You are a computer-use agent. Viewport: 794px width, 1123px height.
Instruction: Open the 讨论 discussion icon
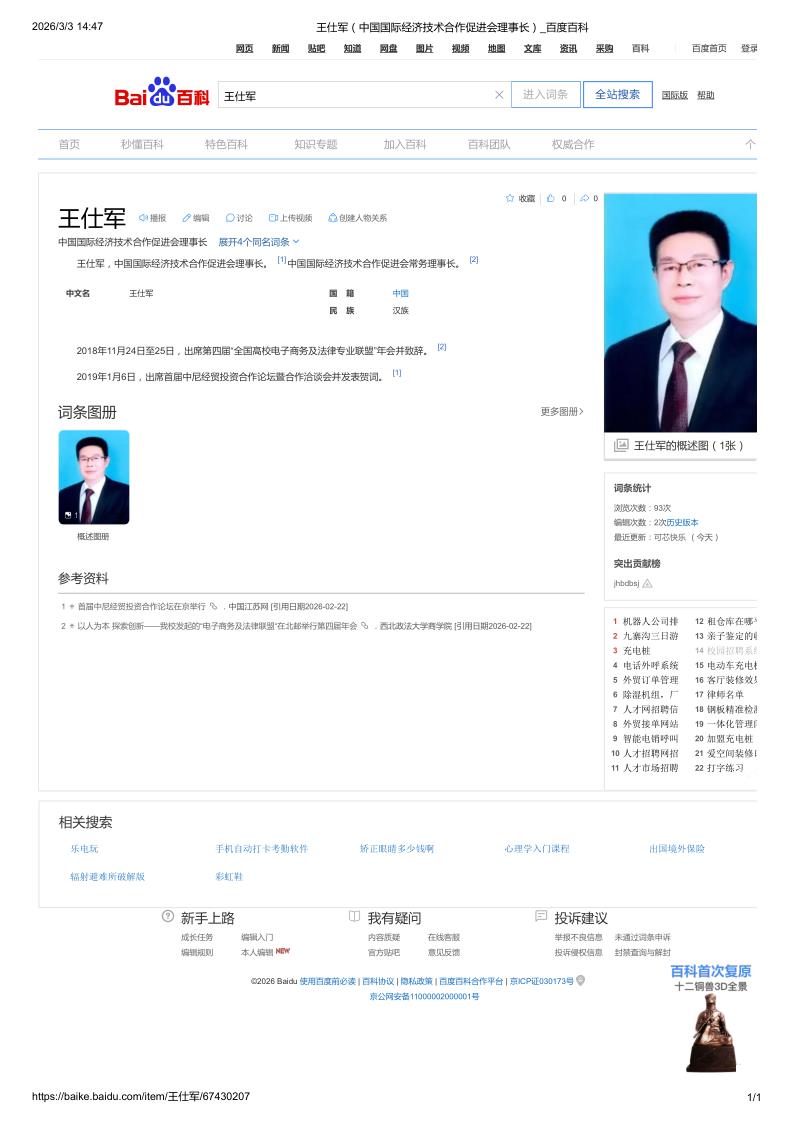230,218
